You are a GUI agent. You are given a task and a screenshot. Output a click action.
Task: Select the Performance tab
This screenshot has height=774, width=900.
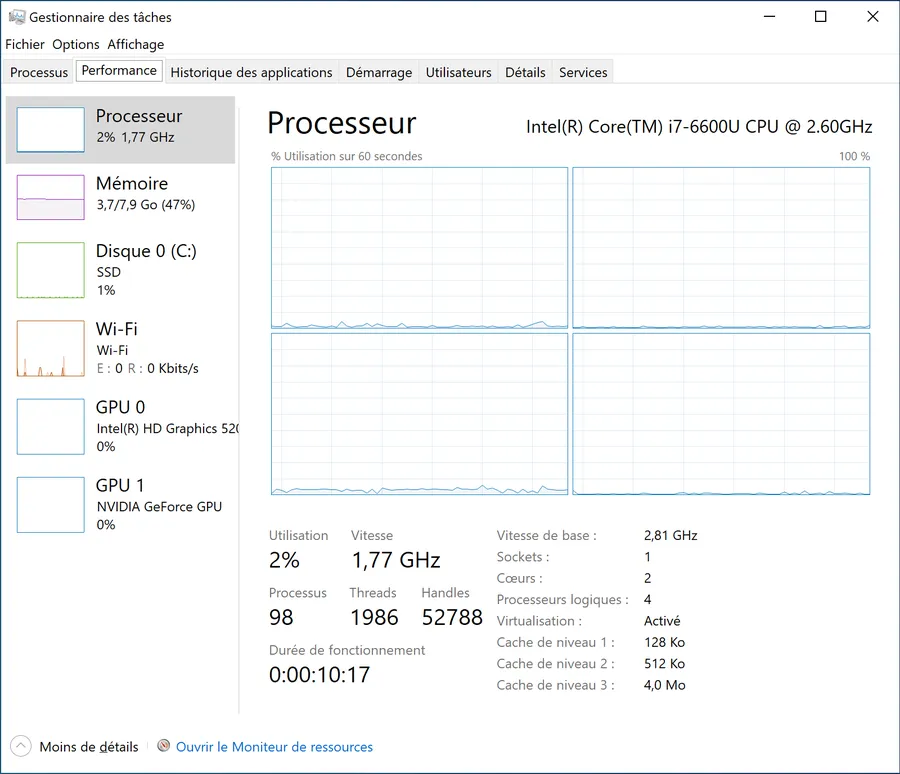point(119,71)
